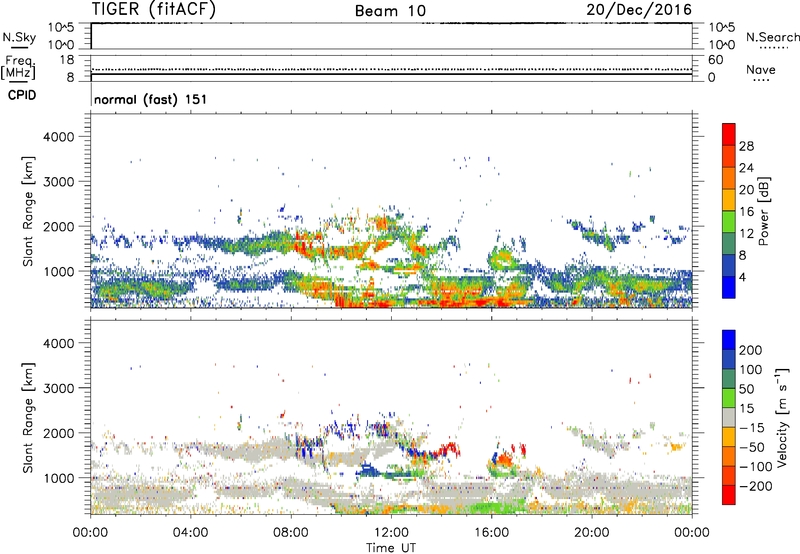Click the left 10^5 N.Sky axis tick
This screenshot has width=800, height=554.
[x=61, y=27]
